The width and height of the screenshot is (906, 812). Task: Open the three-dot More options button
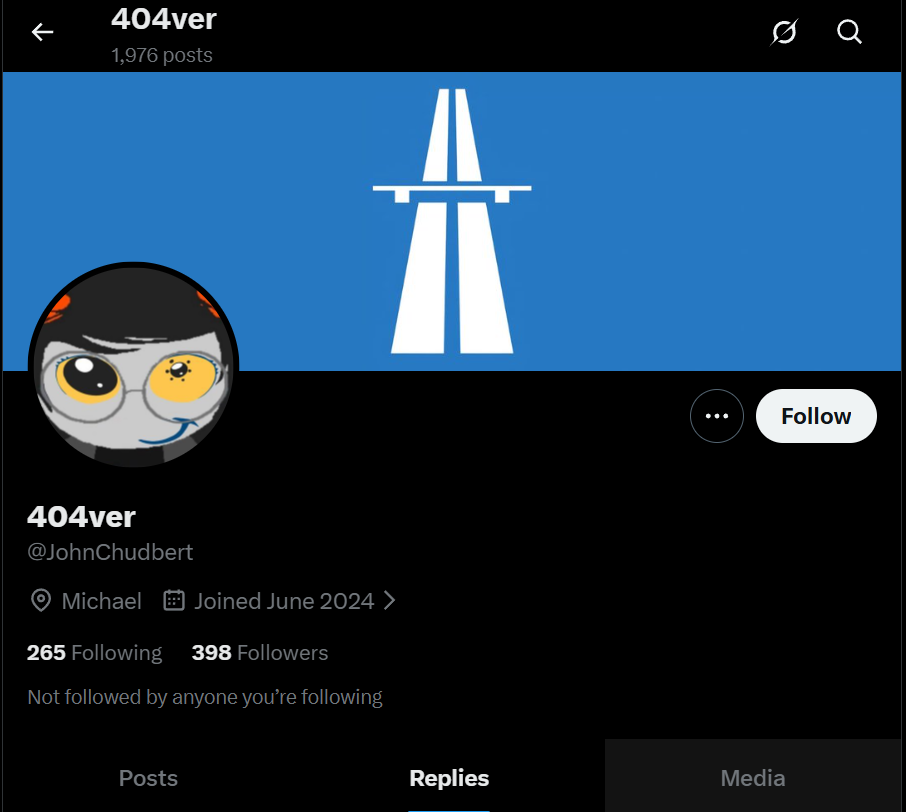click(716, 416)
